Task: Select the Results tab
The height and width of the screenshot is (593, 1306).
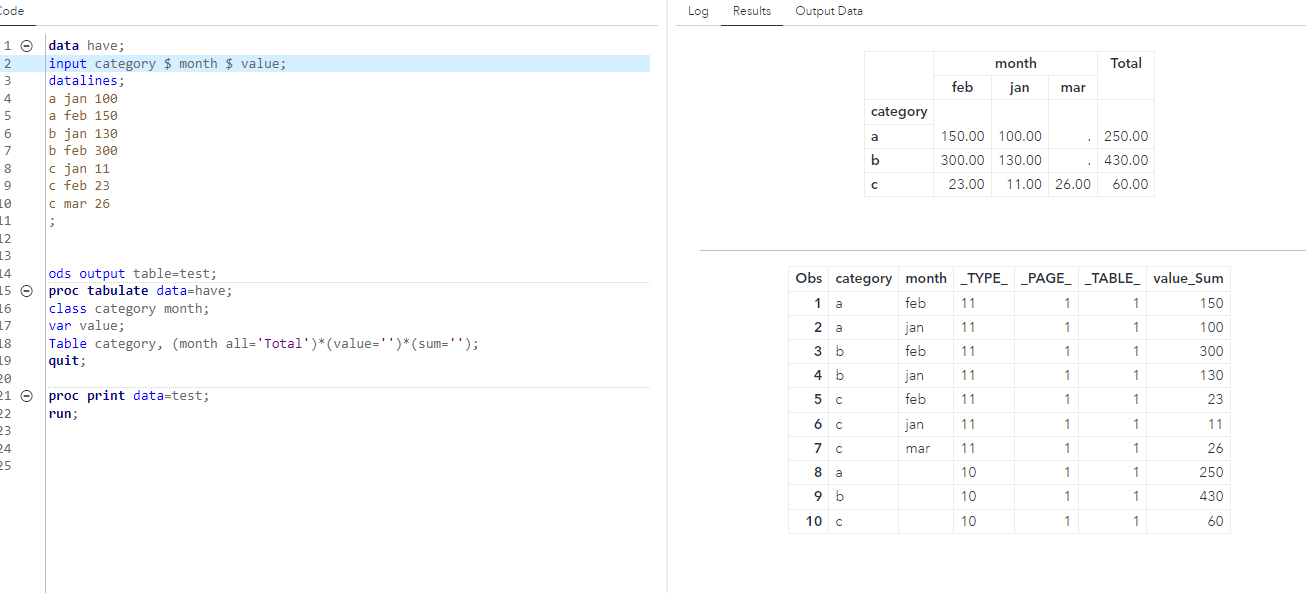Action: 752,11
